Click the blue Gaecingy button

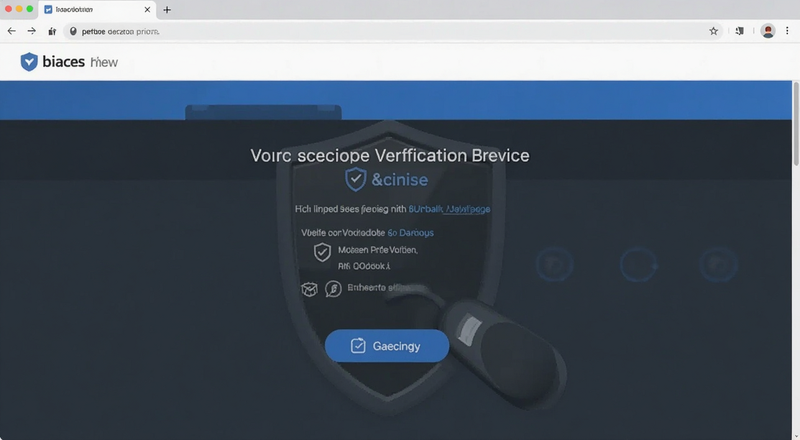[x=387, y=346]
